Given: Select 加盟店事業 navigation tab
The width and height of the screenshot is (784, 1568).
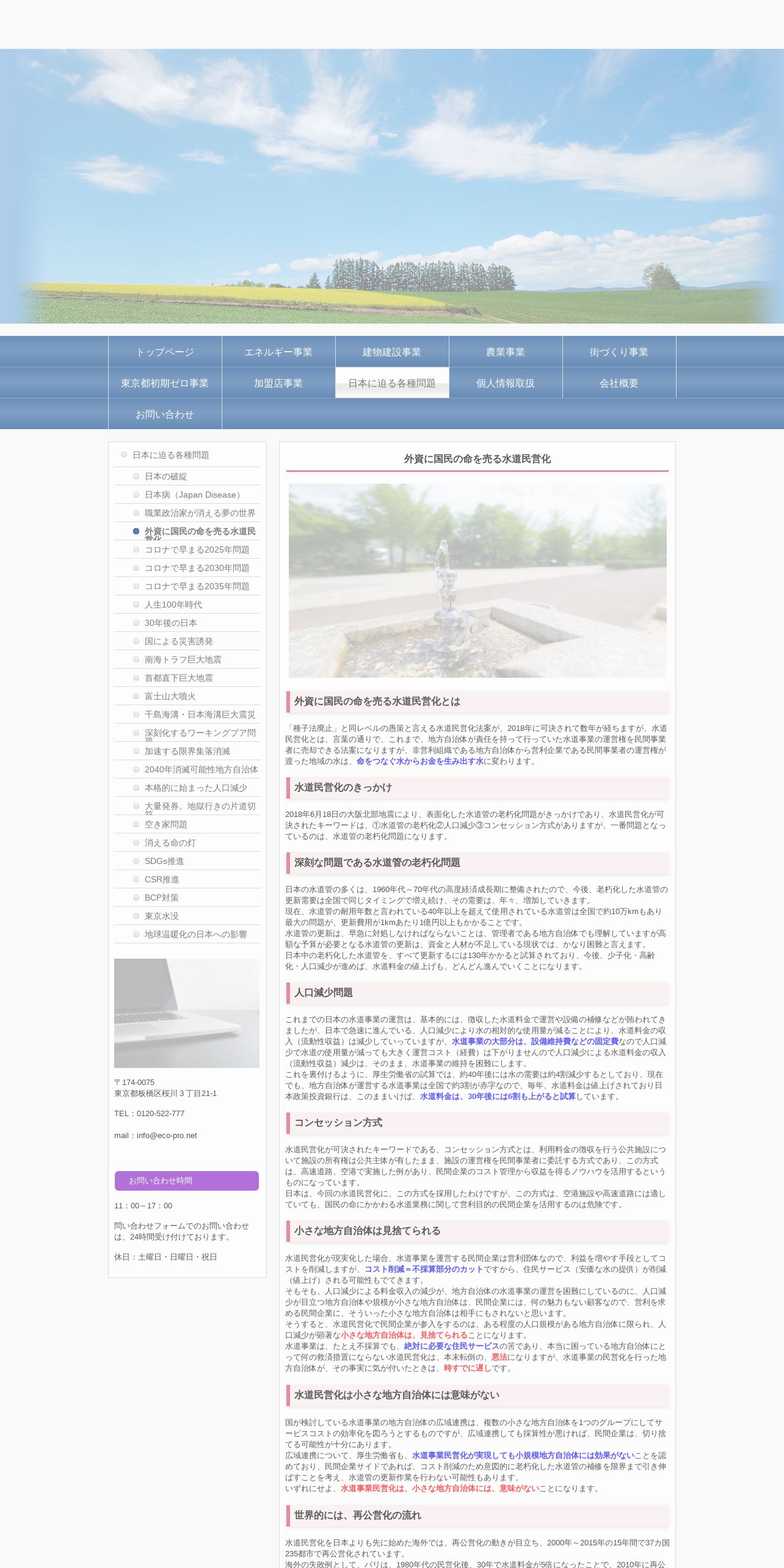Looking at the screenshot, I should coord(278,383).
